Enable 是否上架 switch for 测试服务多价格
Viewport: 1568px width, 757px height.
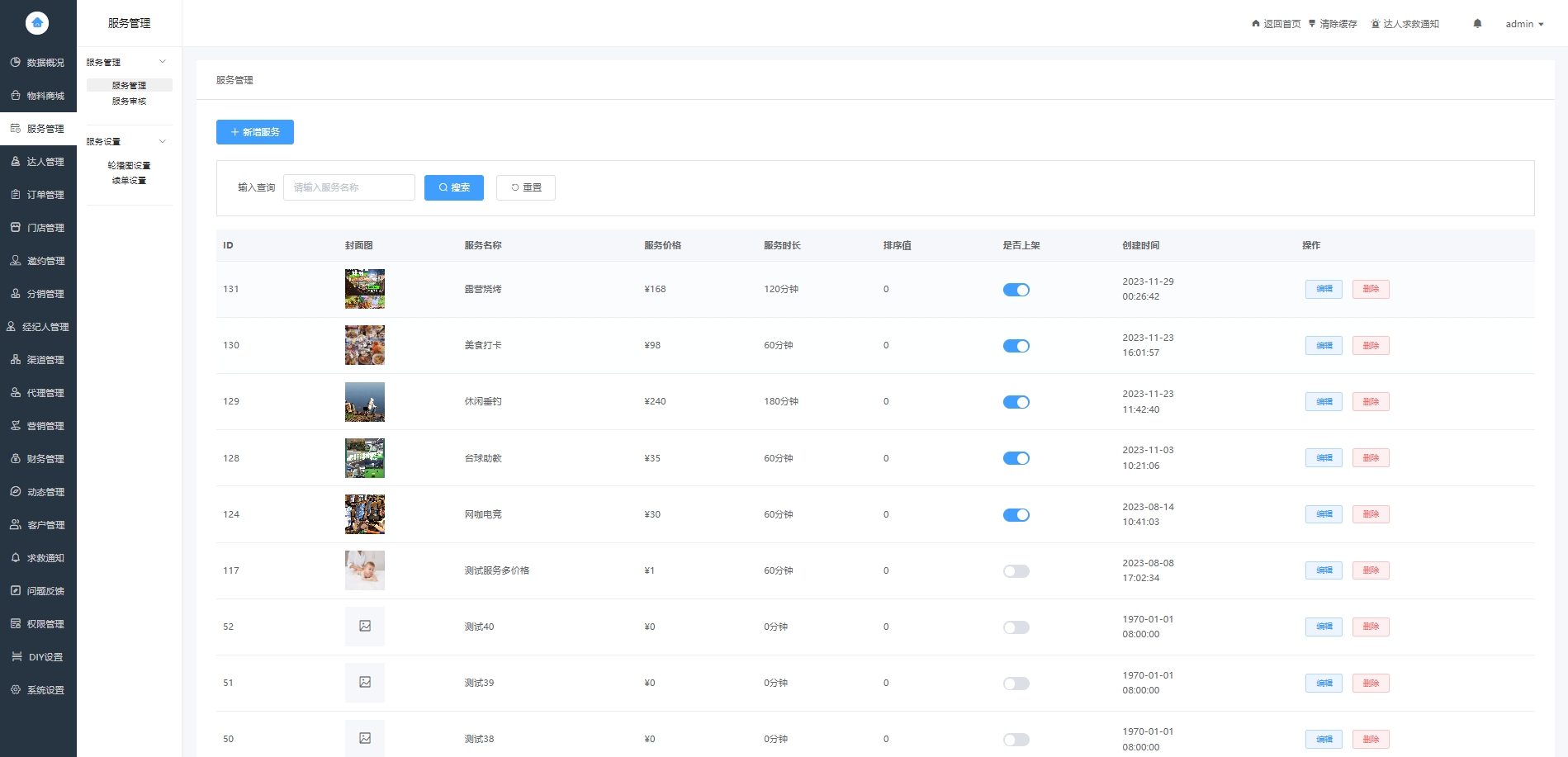coord(1016,571)
